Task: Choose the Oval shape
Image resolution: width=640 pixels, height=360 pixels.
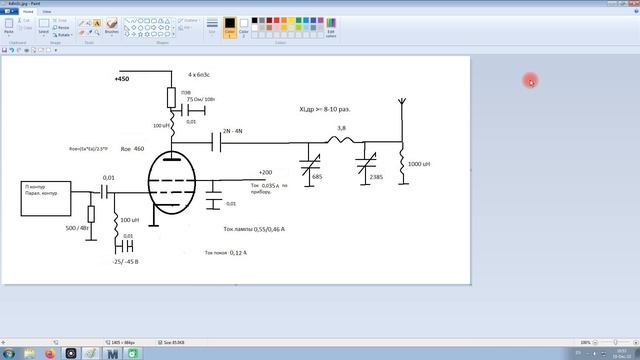Action: (x=140, y=21)
